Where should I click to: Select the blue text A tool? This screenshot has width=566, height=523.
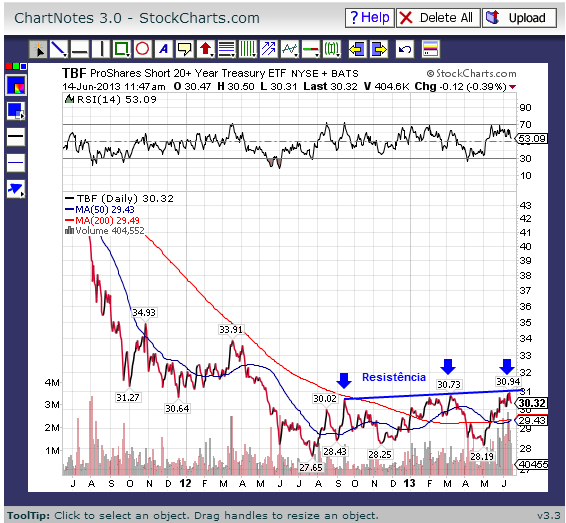[x=164, y=49]
